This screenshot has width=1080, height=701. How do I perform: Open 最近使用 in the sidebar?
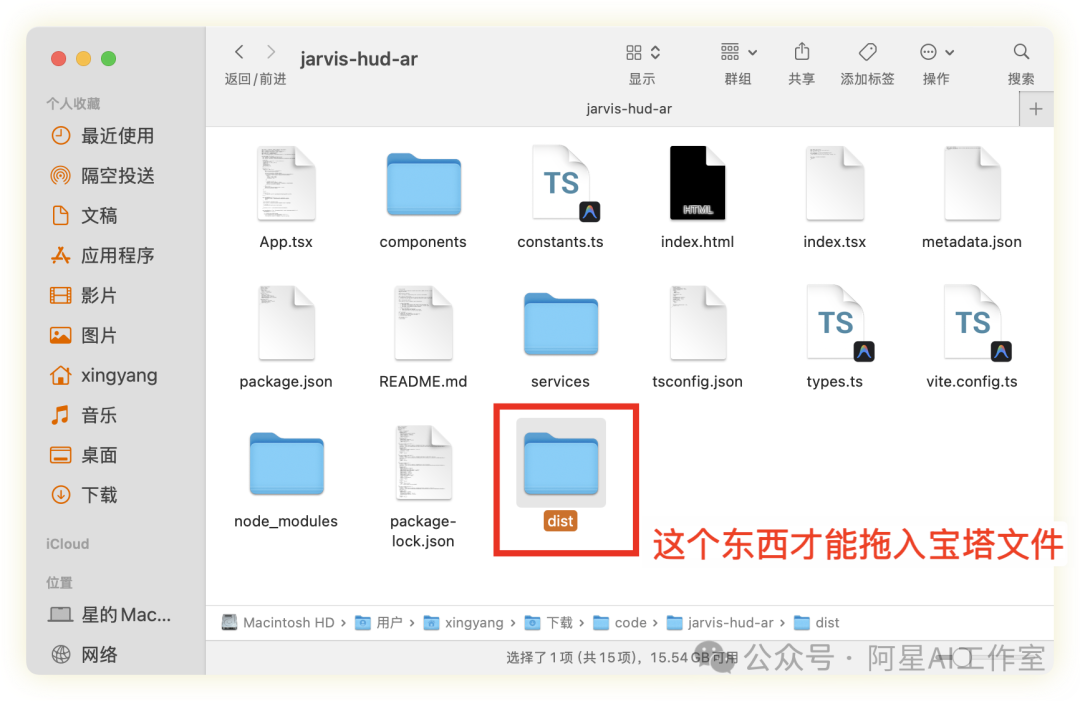[103, 136]
